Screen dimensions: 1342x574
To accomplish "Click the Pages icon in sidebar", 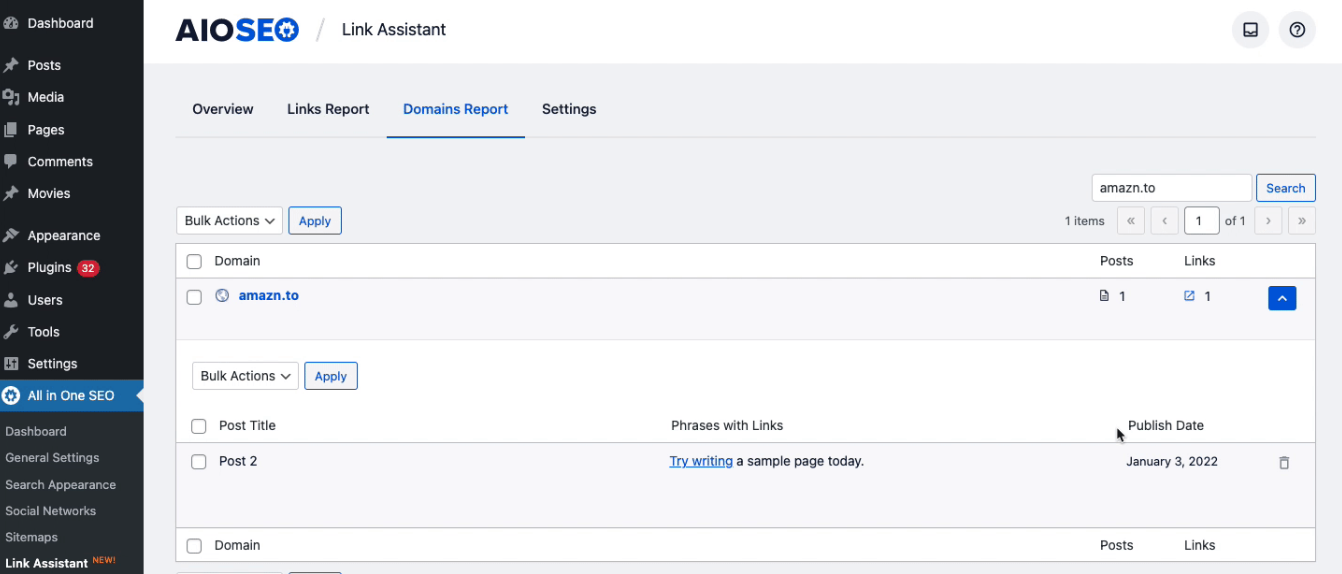I will pos(11,129).
